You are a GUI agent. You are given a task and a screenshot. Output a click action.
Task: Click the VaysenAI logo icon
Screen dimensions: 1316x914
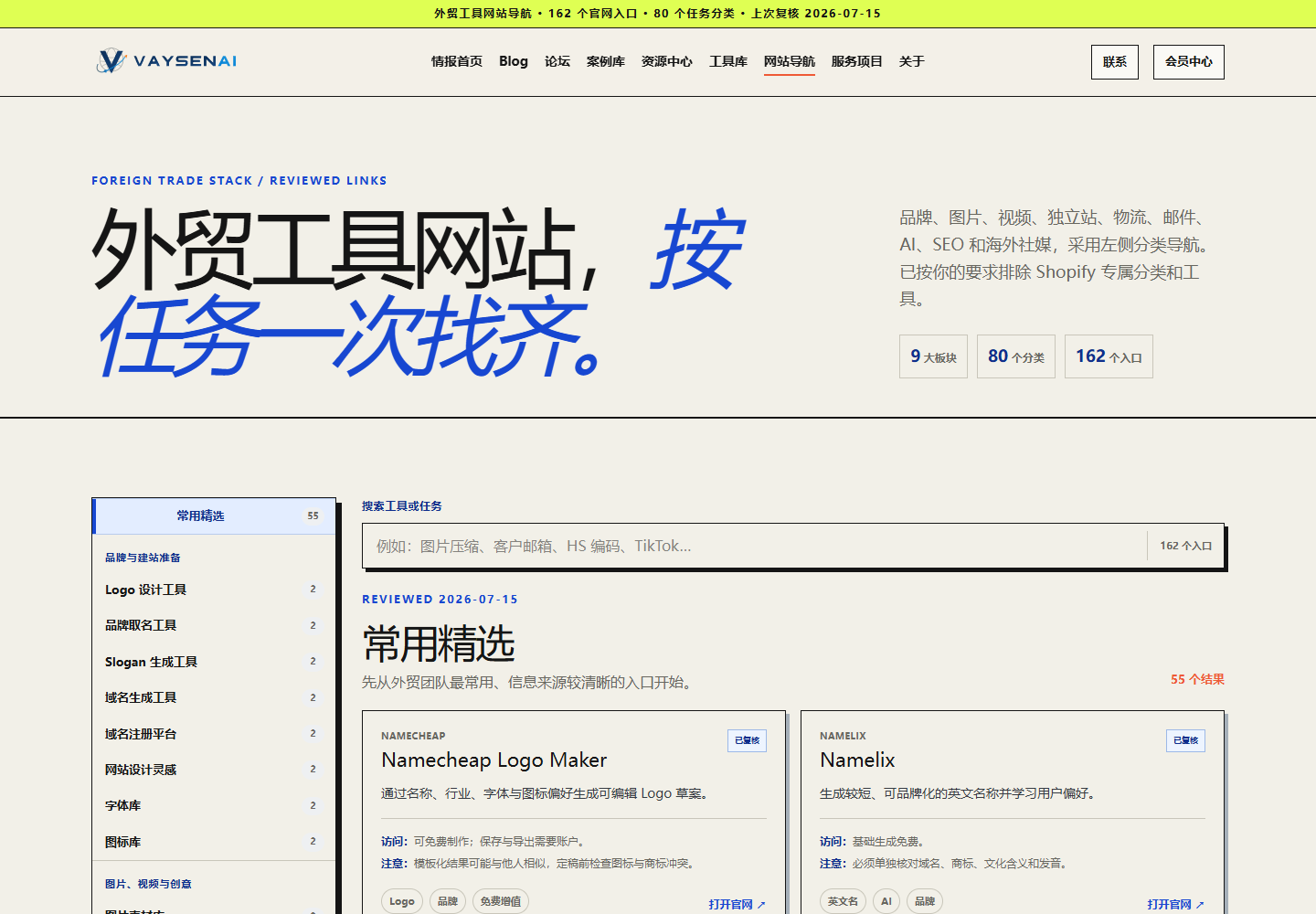click(x=111, y=61)
